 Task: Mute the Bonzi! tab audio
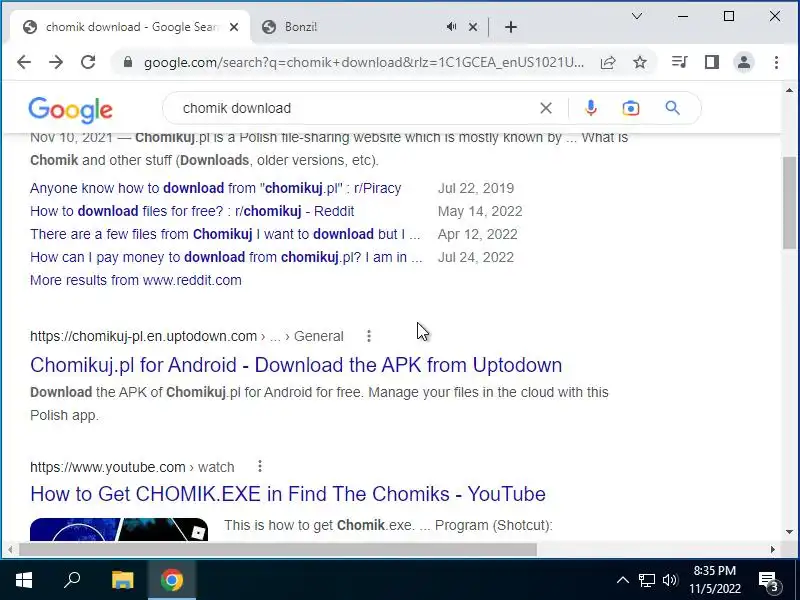451,27
